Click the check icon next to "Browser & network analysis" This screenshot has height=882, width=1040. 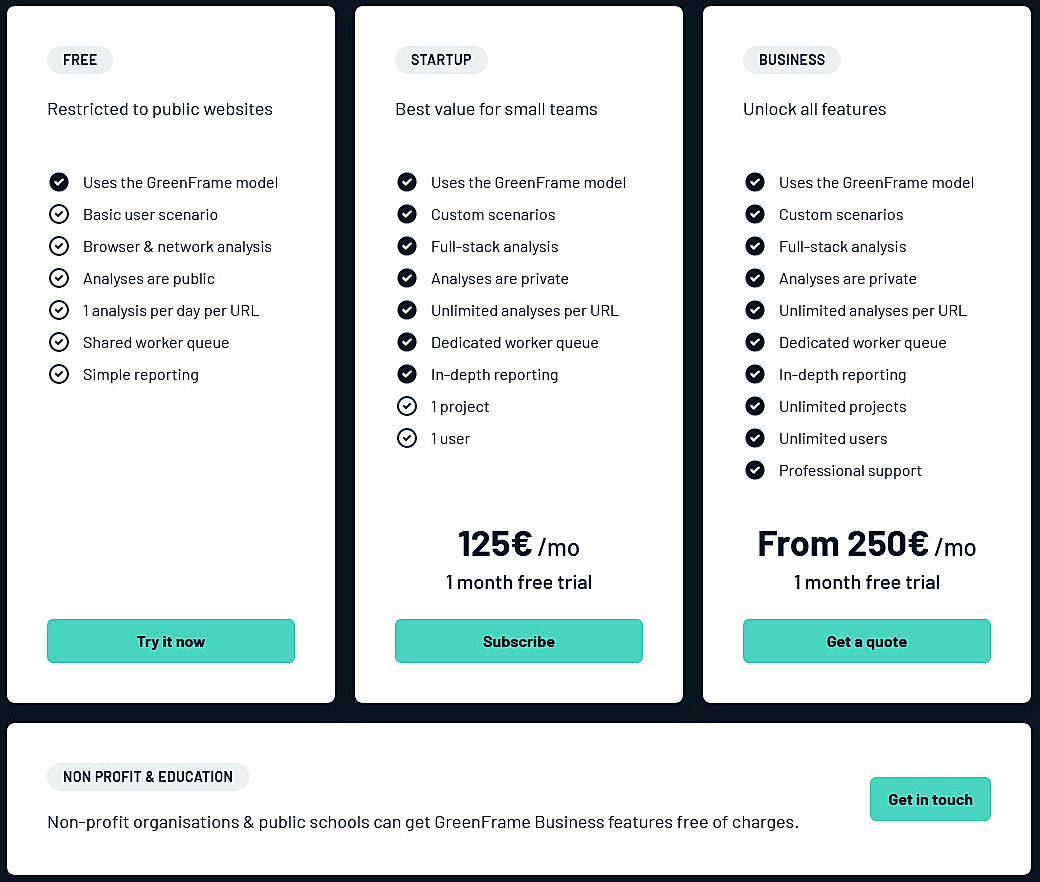coord(59,246)
